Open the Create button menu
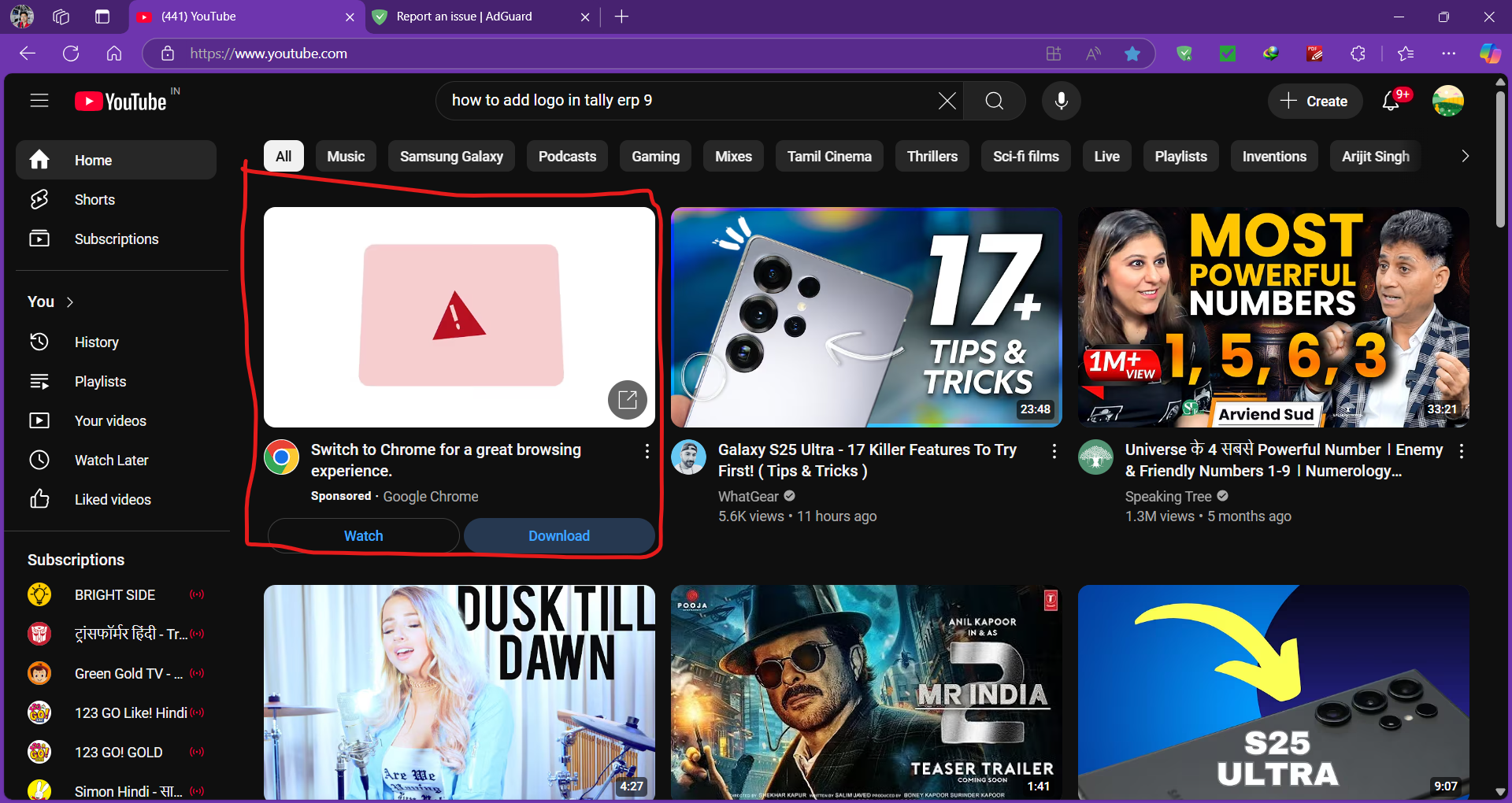 [1314, 101]
